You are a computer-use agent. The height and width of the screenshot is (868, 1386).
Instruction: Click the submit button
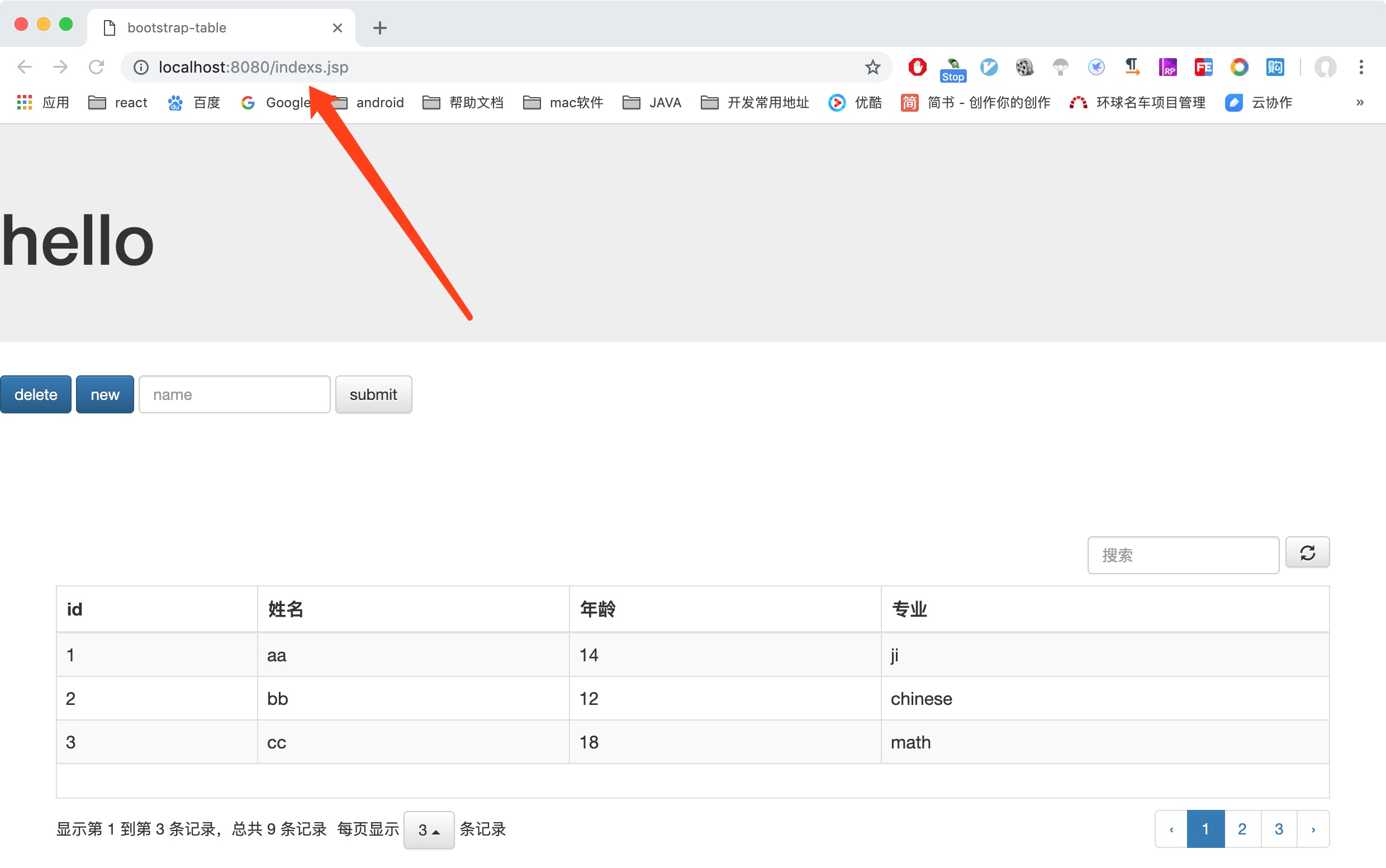coord(373,394)
